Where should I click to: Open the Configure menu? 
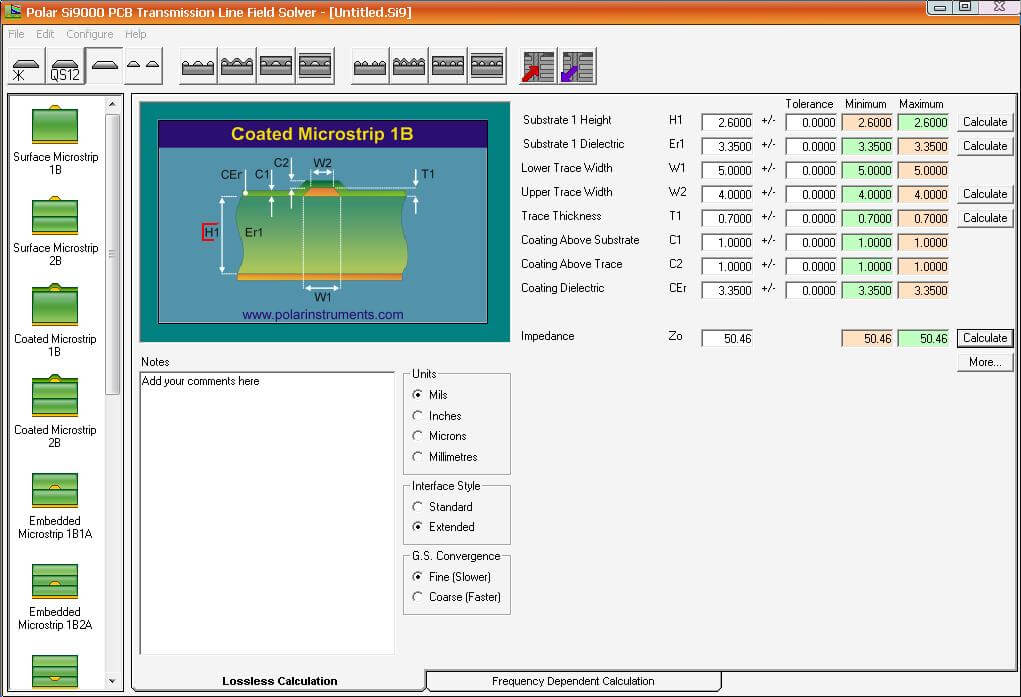point(89,33)
